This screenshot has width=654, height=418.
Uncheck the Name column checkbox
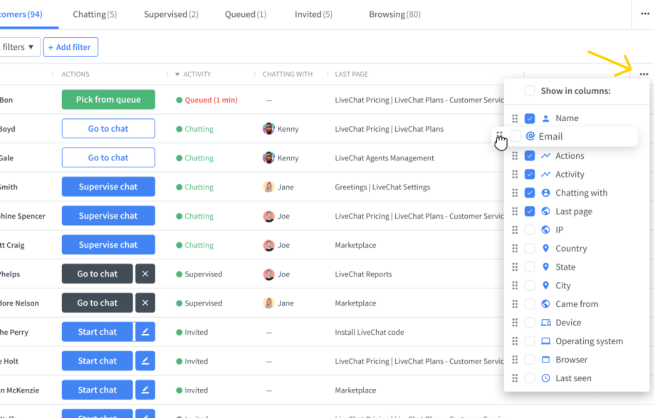530,118
